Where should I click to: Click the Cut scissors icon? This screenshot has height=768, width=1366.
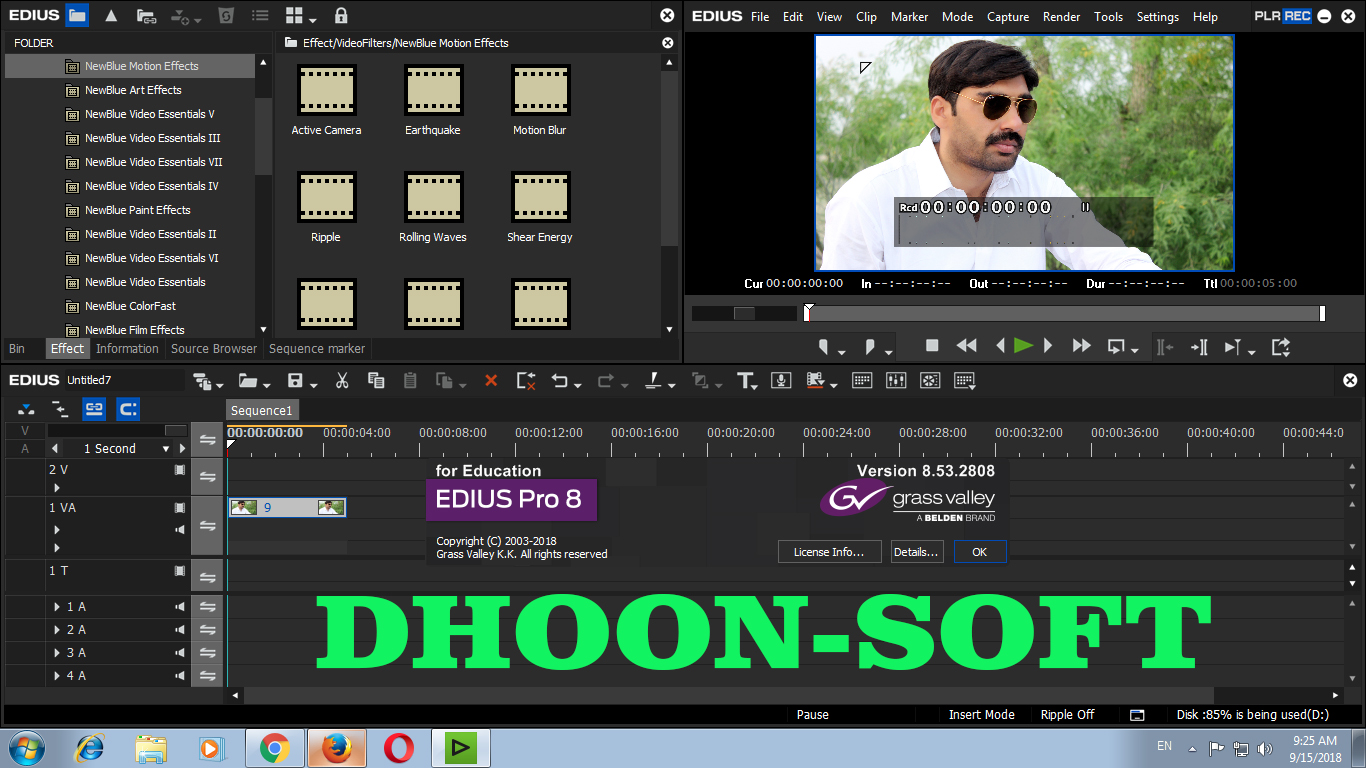(x=342, y=380)
